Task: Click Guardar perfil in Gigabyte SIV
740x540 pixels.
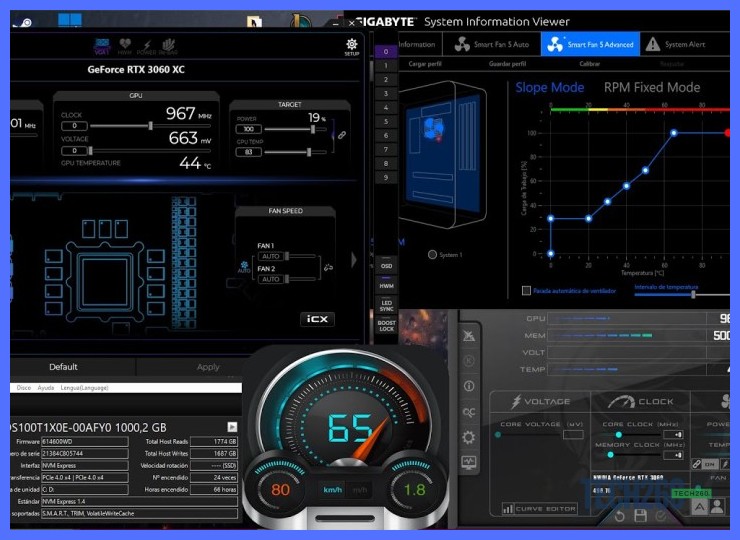Action: pyautogui.click(x=507, y=64)
